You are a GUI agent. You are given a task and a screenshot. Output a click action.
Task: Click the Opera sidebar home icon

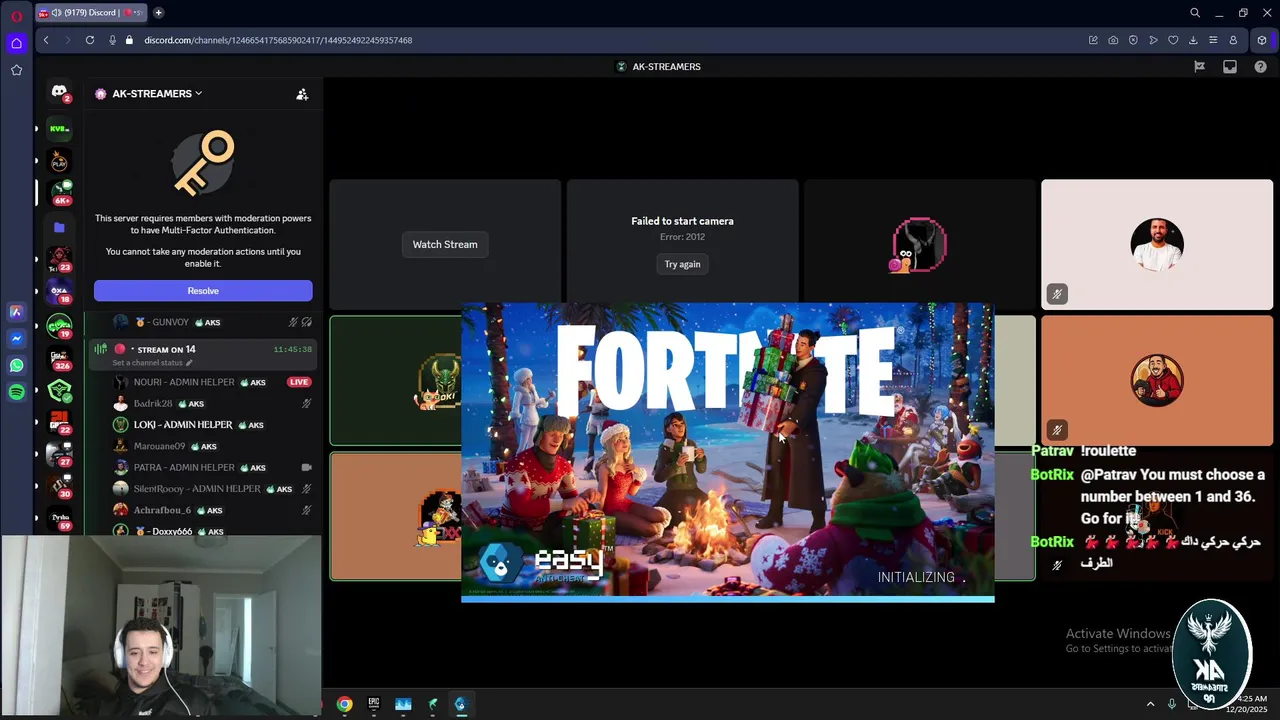(x=16, y=43)
